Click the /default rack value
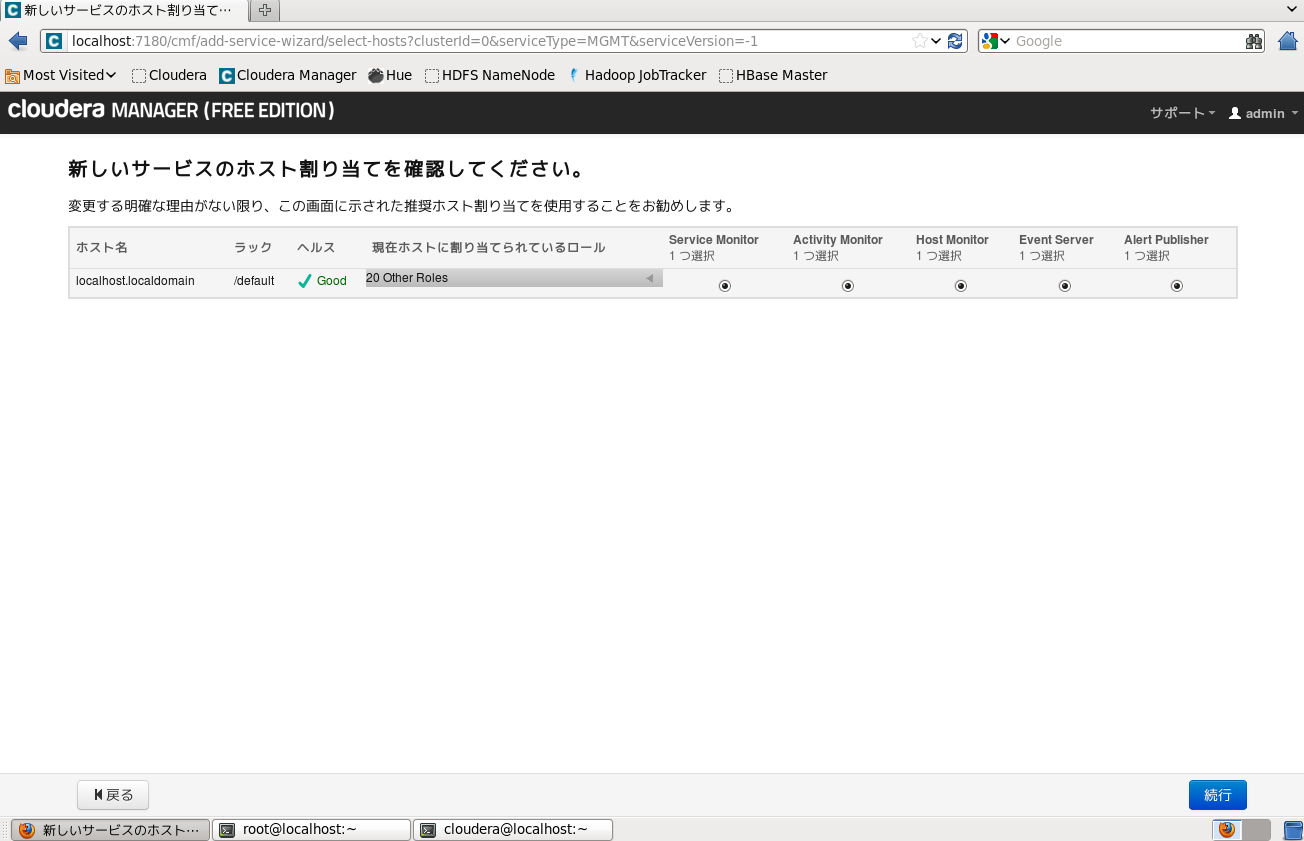This screenshot has height=841, width=1304. (x=254, y=281)
